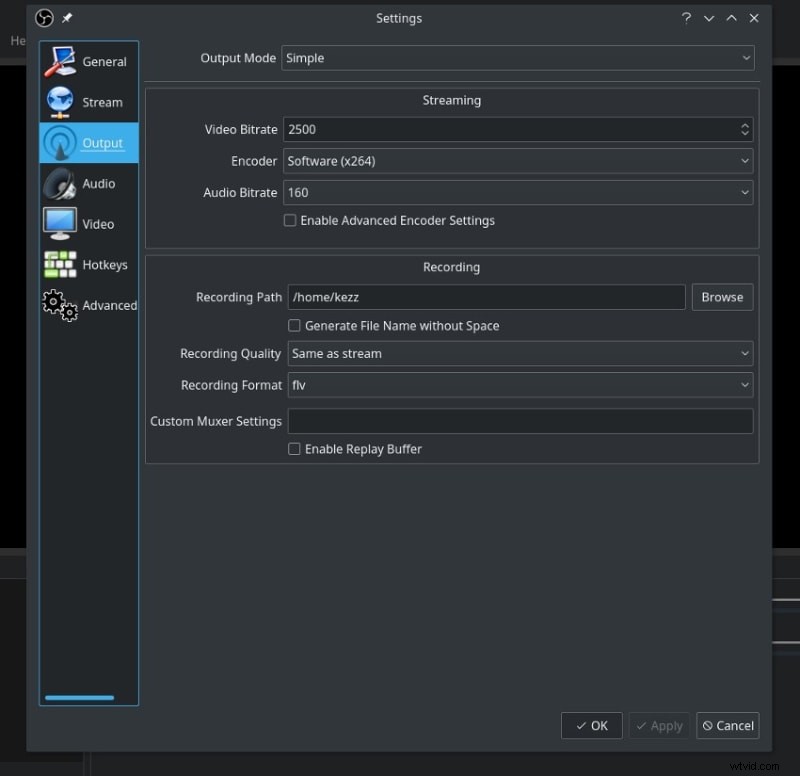Click the Browse button for Recording Path
The width and height of the screenshot is (800, 776).
[722, 297]
